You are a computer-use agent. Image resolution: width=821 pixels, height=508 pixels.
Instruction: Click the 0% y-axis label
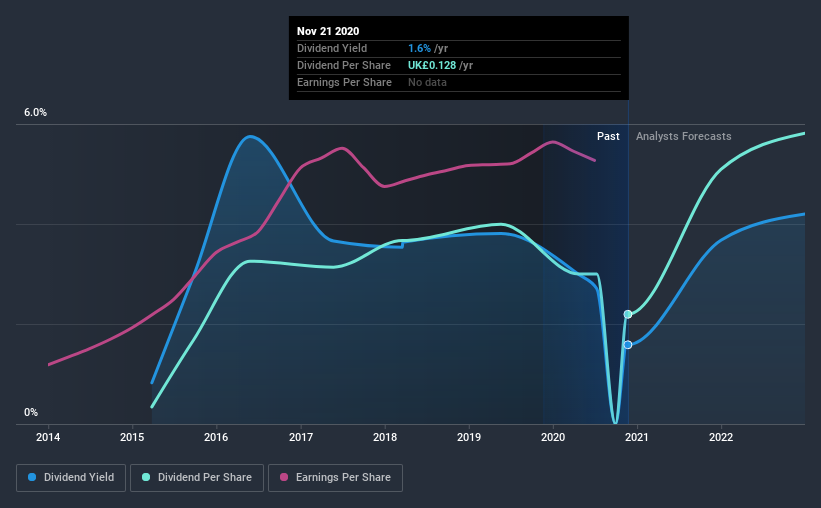(x=31, y=412)
